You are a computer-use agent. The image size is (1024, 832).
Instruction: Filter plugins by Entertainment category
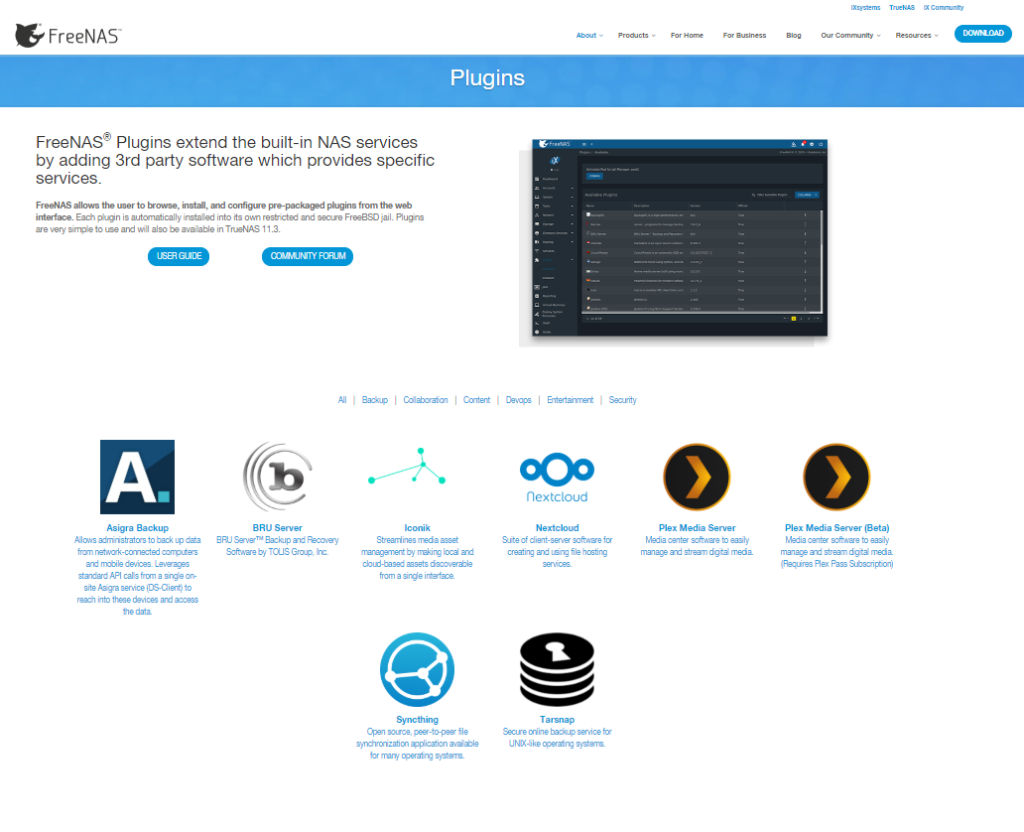[570, 400]
